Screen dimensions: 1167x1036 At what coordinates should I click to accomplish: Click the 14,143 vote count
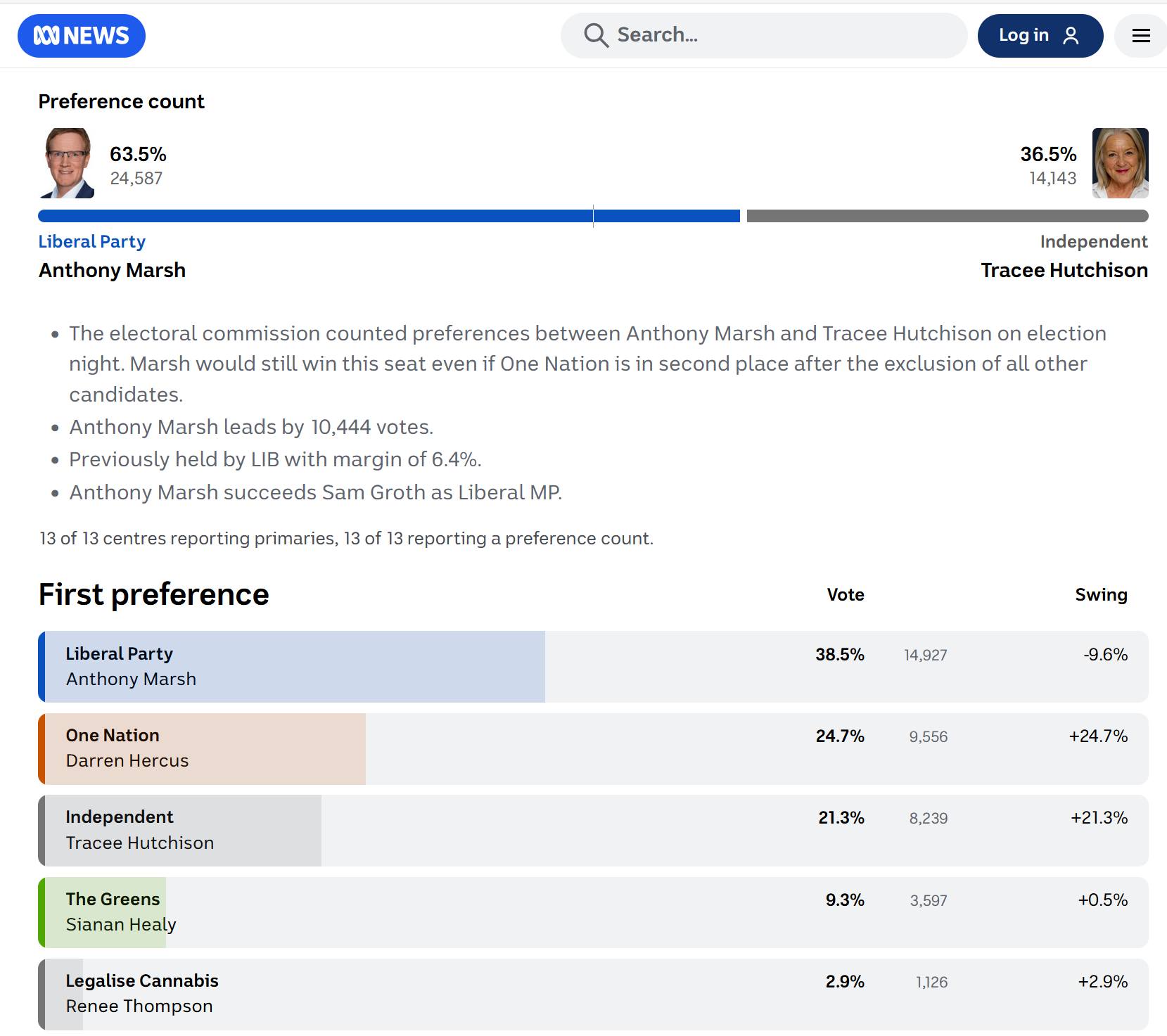(x=1052, y=179)
